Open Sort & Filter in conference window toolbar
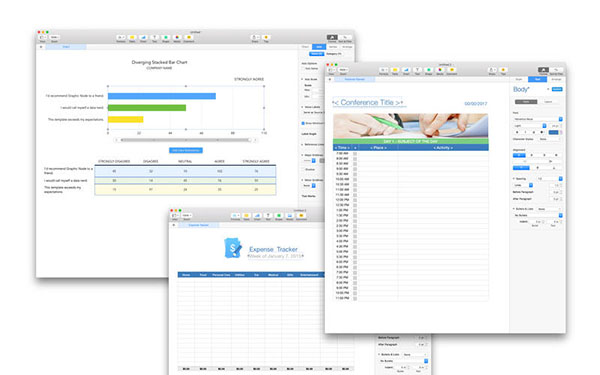600x375 pixels. click(x=556, y=70)
